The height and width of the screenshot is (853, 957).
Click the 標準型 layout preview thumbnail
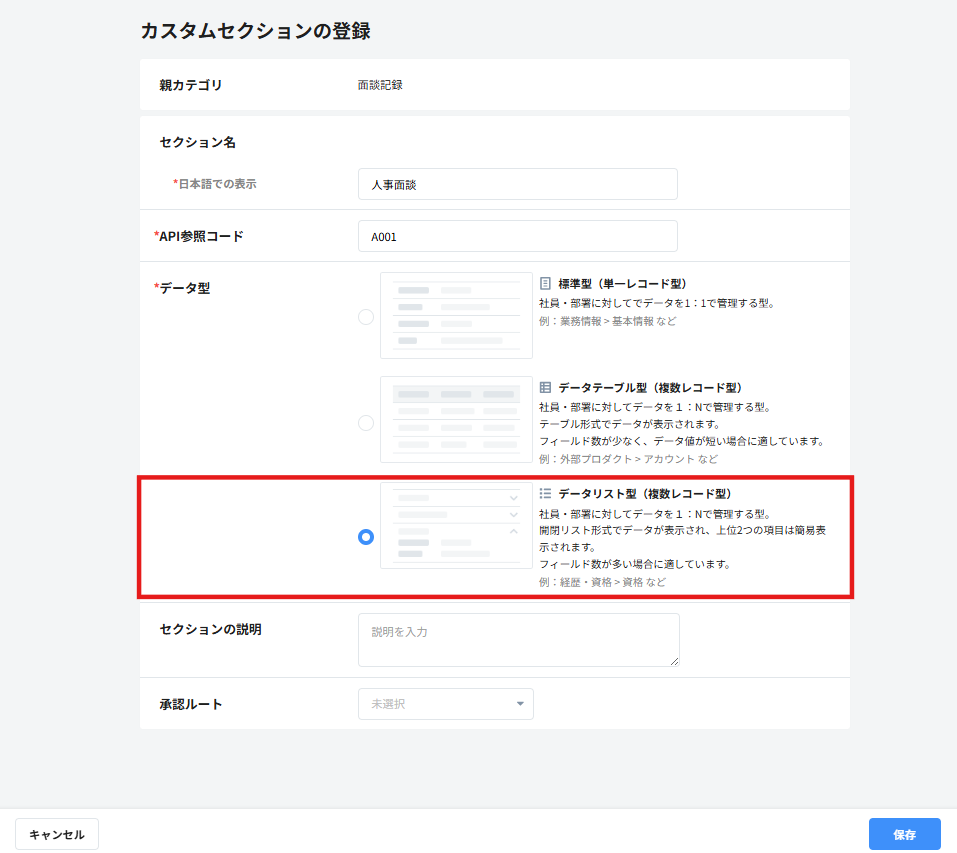pyautogui.click(x=456, y=315)
